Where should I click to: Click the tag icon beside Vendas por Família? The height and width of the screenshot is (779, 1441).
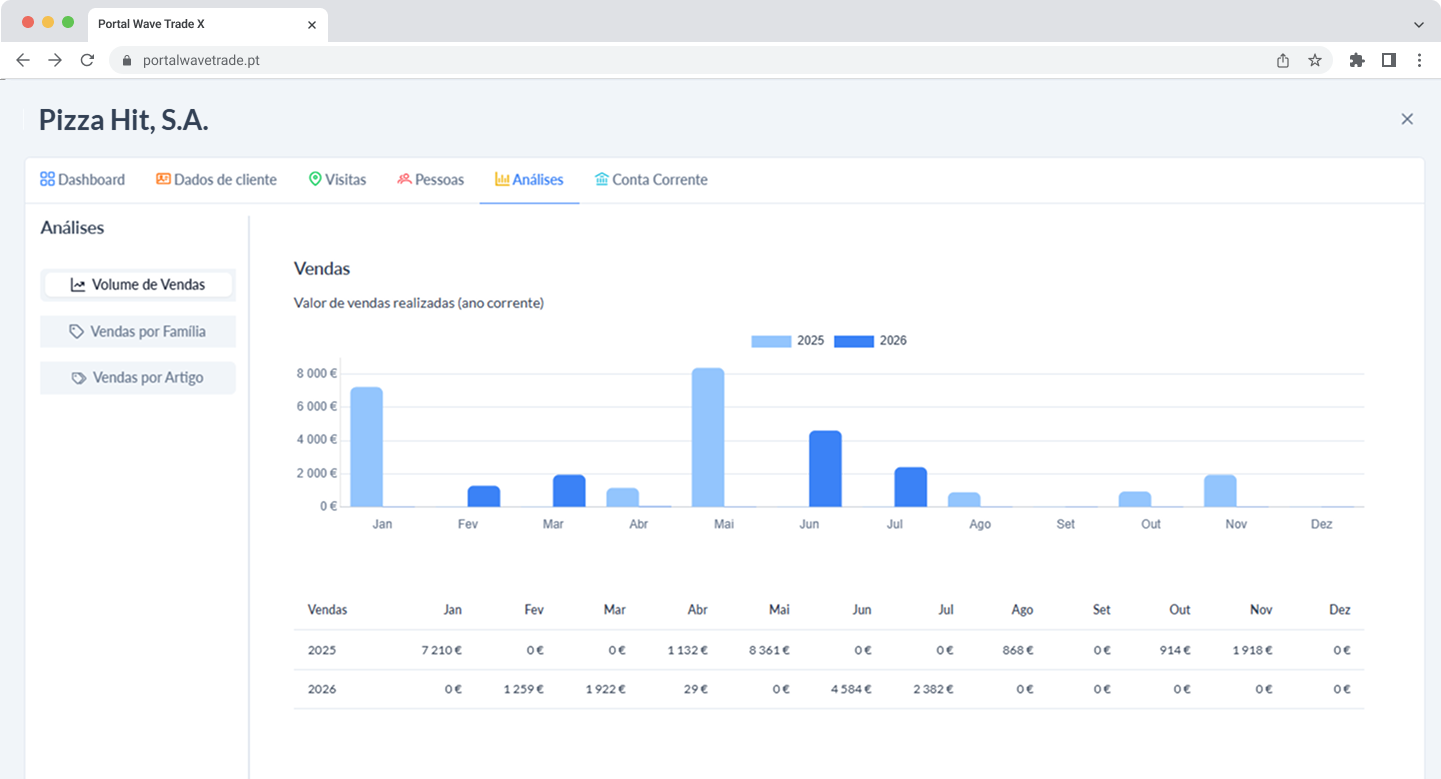click(76, 331)
